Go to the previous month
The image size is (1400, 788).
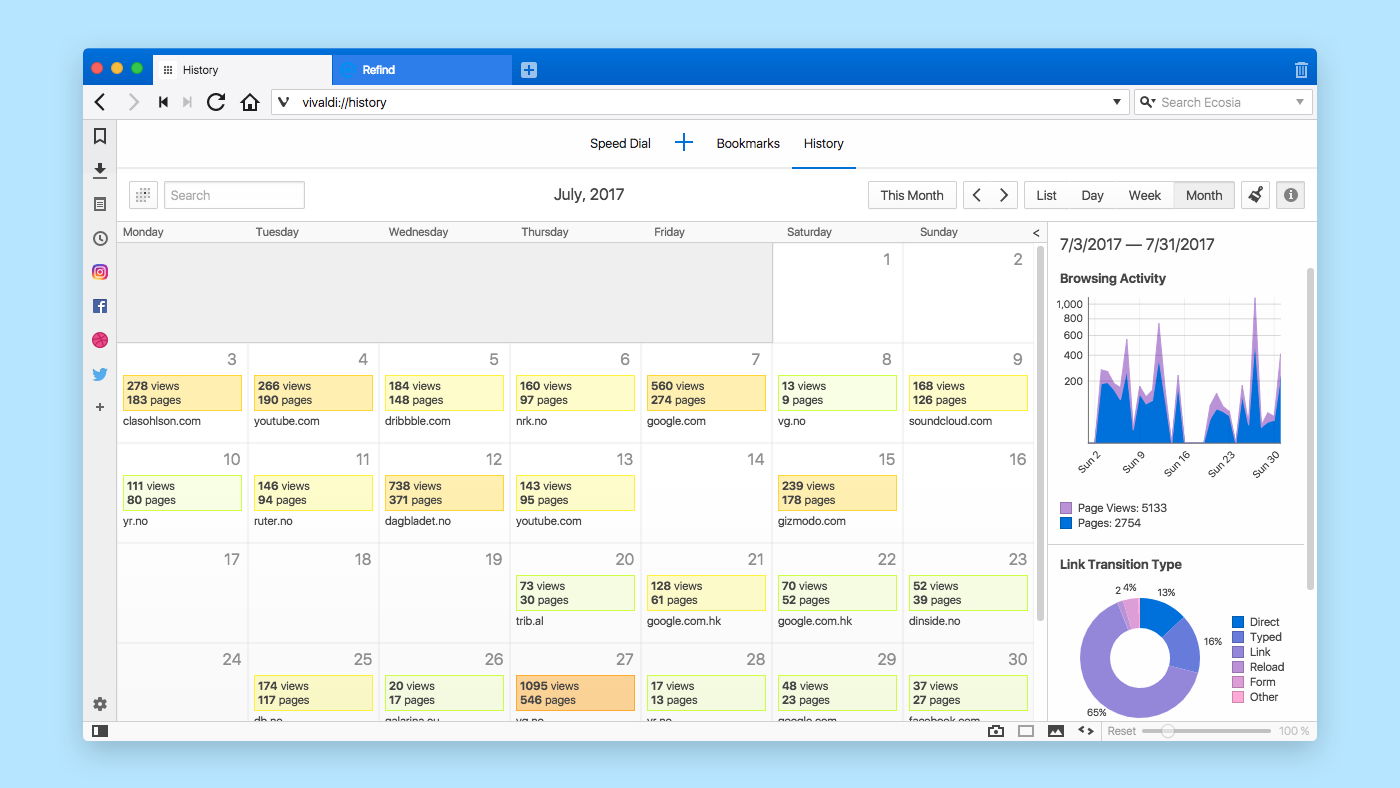977,195
